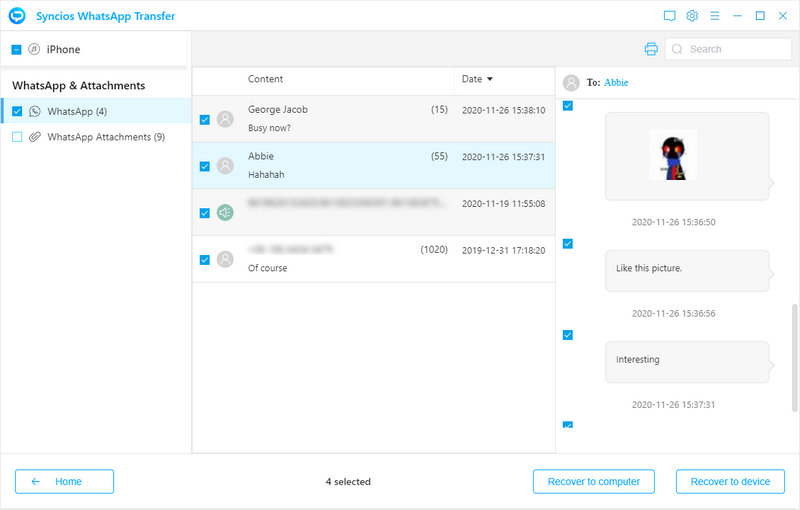Click date 2019-12-31 17:18:20
This screenshot has width=800, height=510.
pos(504,250)
